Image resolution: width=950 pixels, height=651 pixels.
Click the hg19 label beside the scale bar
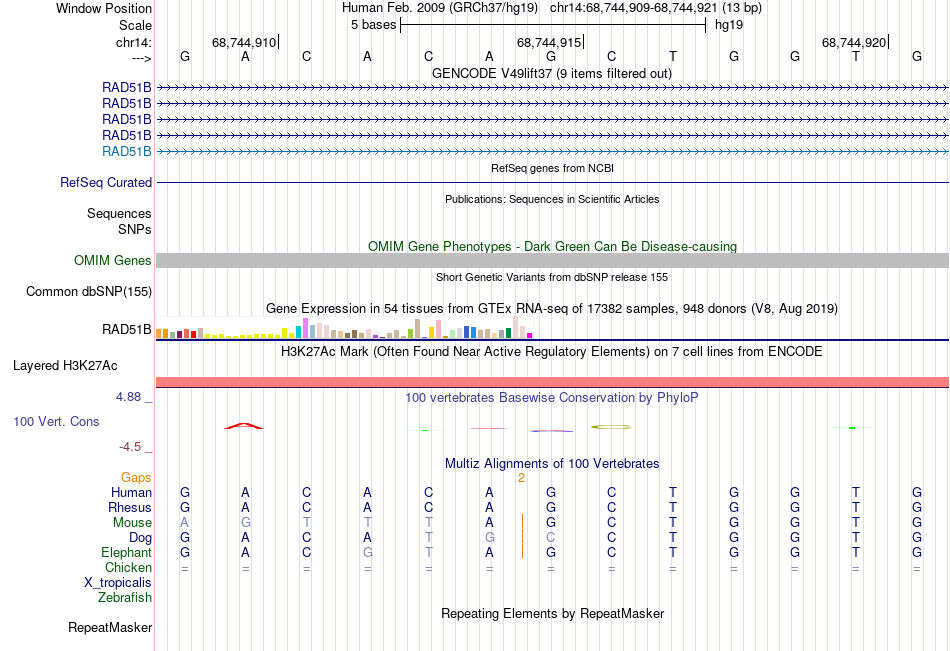click(x=729, y=25)
